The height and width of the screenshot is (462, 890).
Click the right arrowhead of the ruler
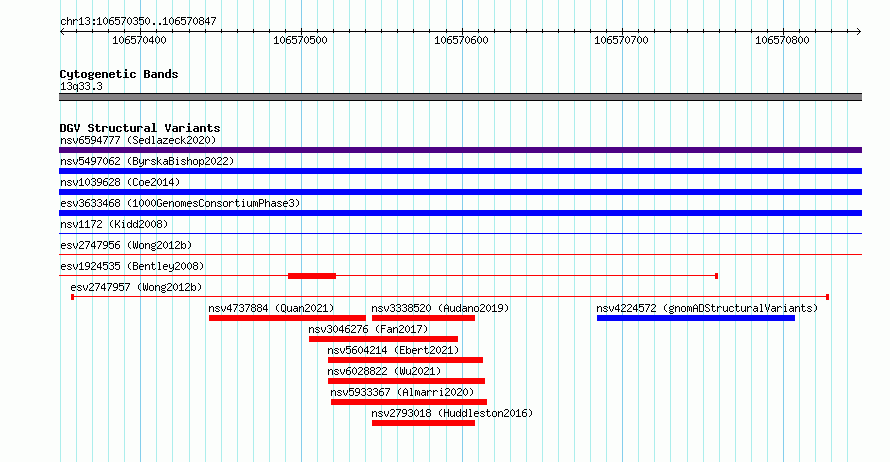tap(859, 32)
